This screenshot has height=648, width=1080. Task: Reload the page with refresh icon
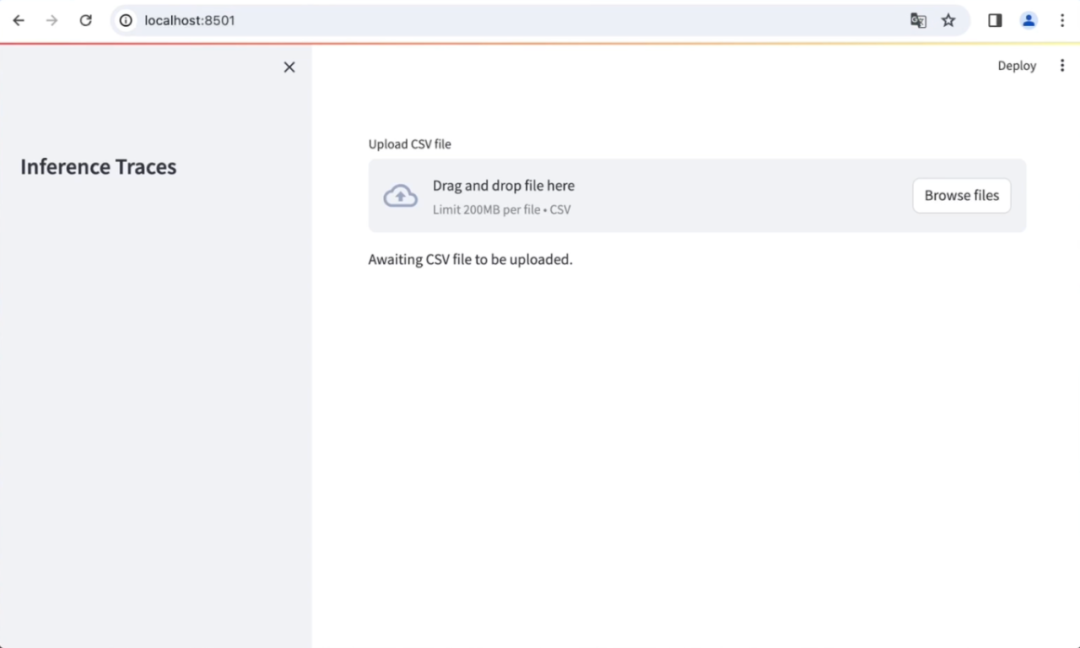coord(85,21)
